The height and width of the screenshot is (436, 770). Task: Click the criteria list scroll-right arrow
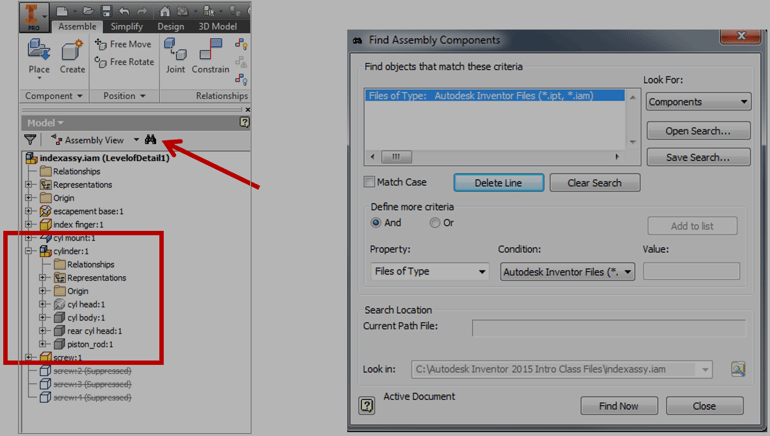tap(617, 157)
